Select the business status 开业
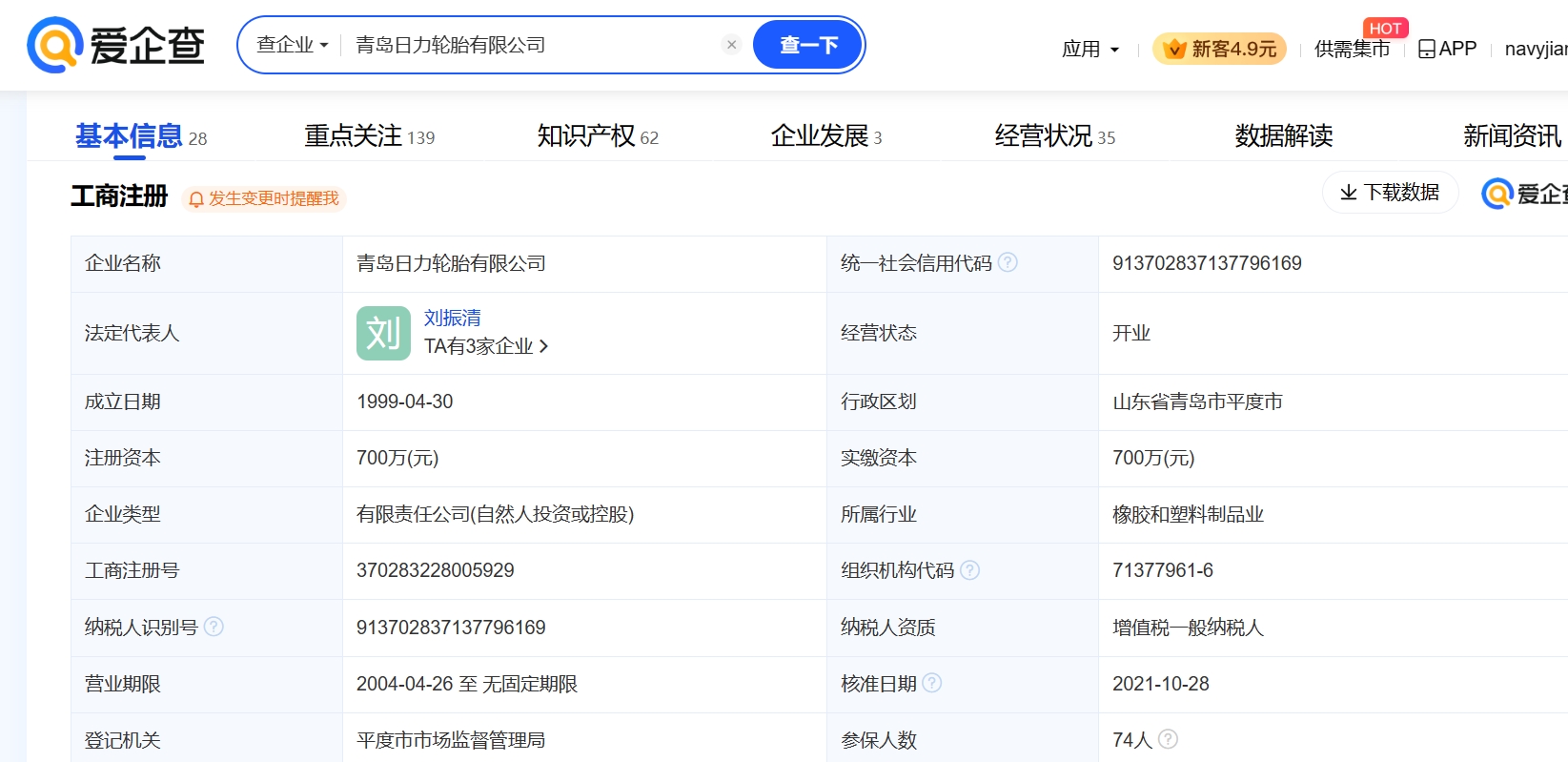This screenshot has height=762, width=1568. tap(1131, 333)
